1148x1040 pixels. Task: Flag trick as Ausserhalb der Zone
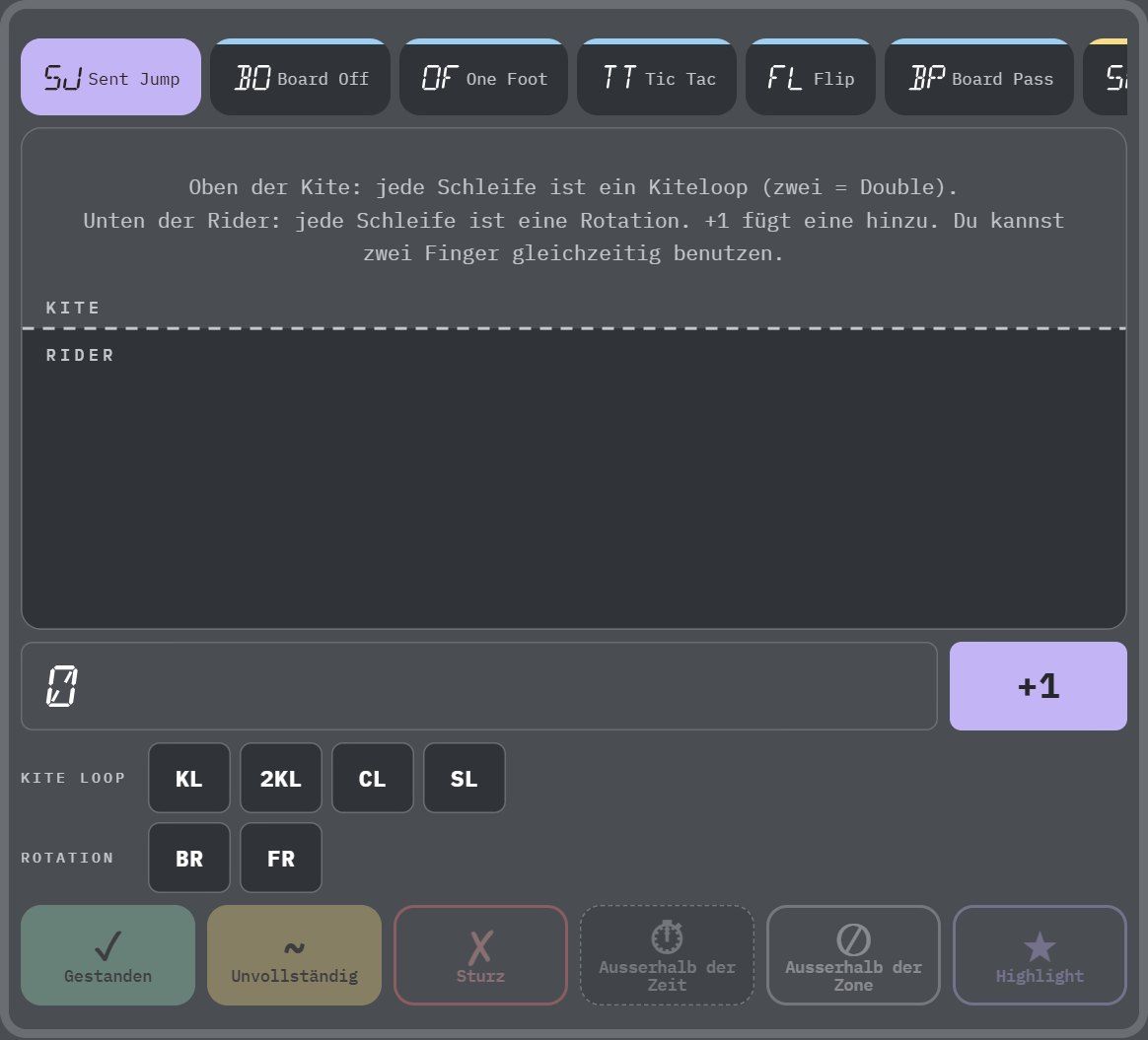(x=854, y=955)
